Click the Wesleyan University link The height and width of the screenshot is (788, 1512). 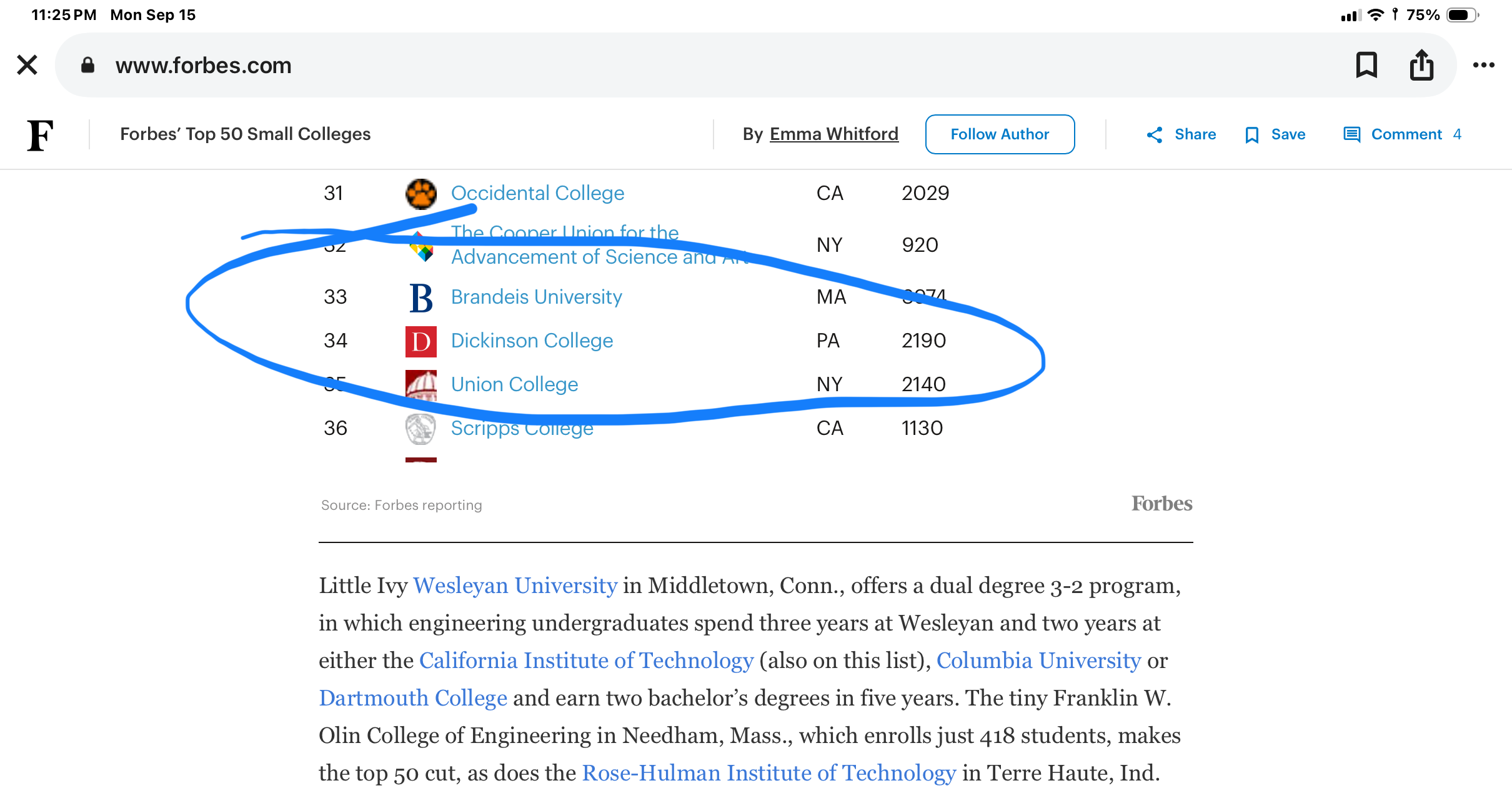coord(515,586)
